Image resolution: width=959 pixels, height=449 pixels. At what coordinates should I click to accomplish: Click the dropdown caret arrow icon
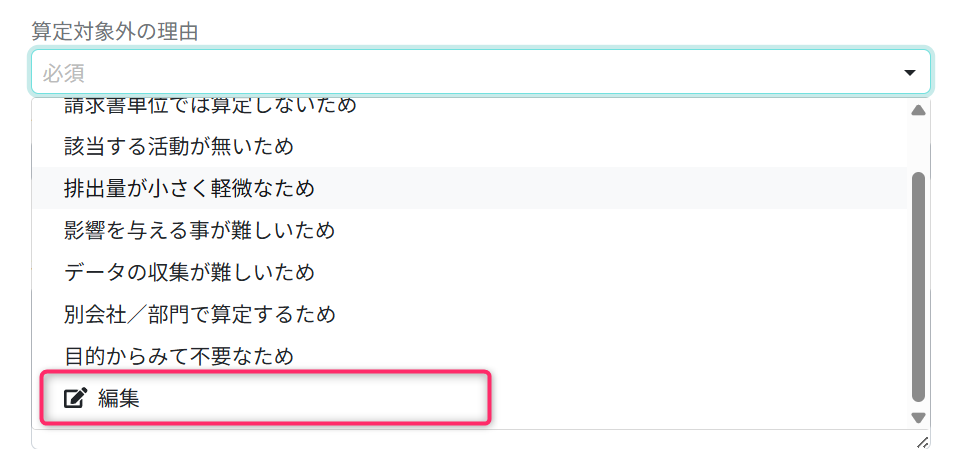coord(910,73)
